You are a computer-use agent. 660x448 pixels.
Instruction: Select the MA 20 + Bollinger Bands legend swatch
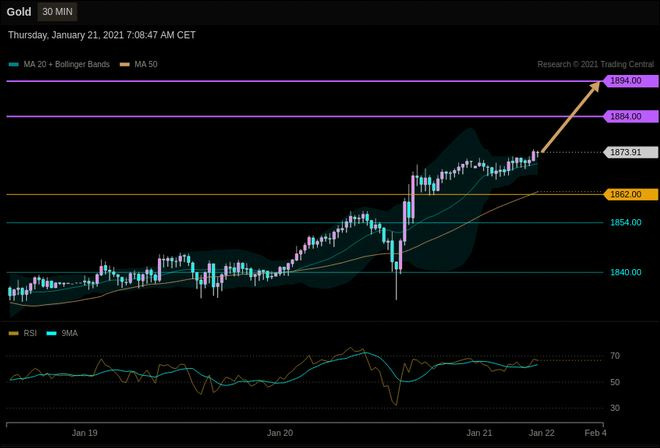[13, 64]
